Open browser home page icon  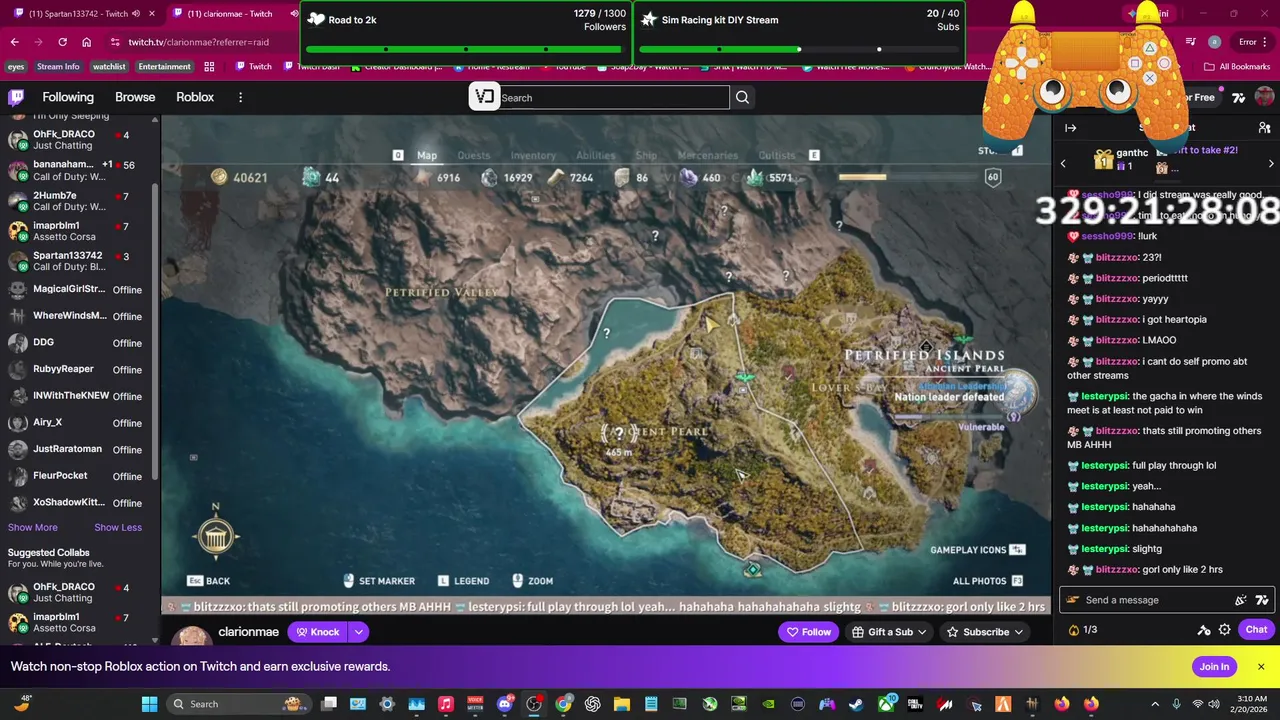click(87, 42)
